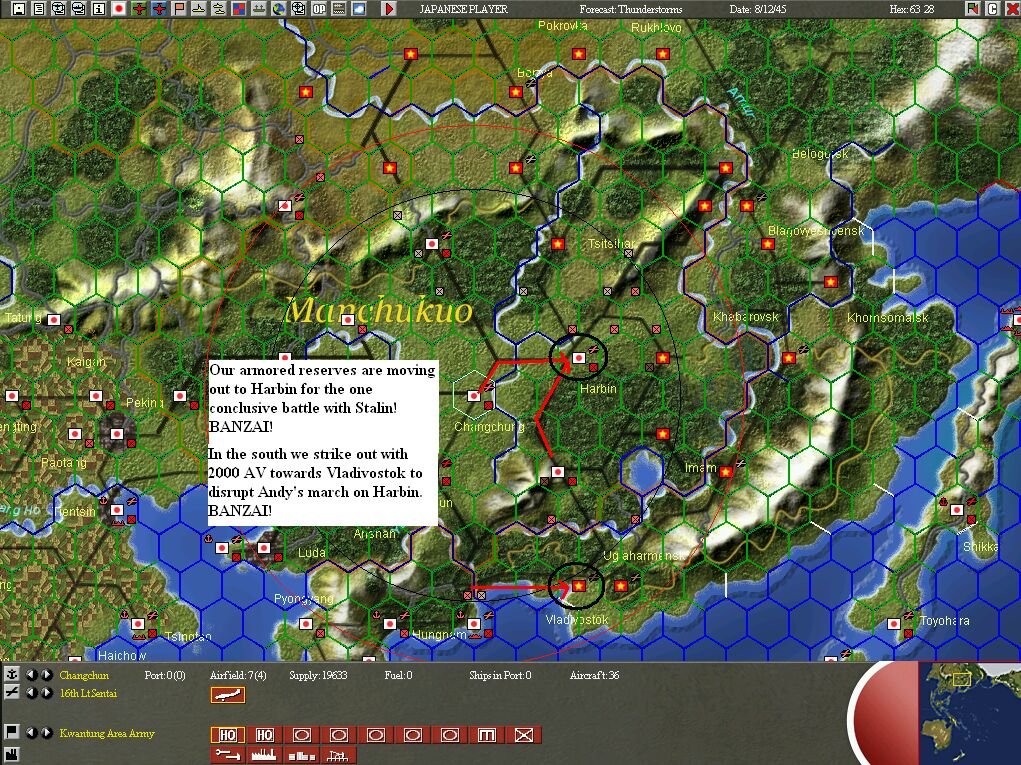Click the black flag icon beside Kwantung Area Army
Image resolution: width=1021 pixels, height=765 pixels.
pyautogui.click(x=12, y=732)
